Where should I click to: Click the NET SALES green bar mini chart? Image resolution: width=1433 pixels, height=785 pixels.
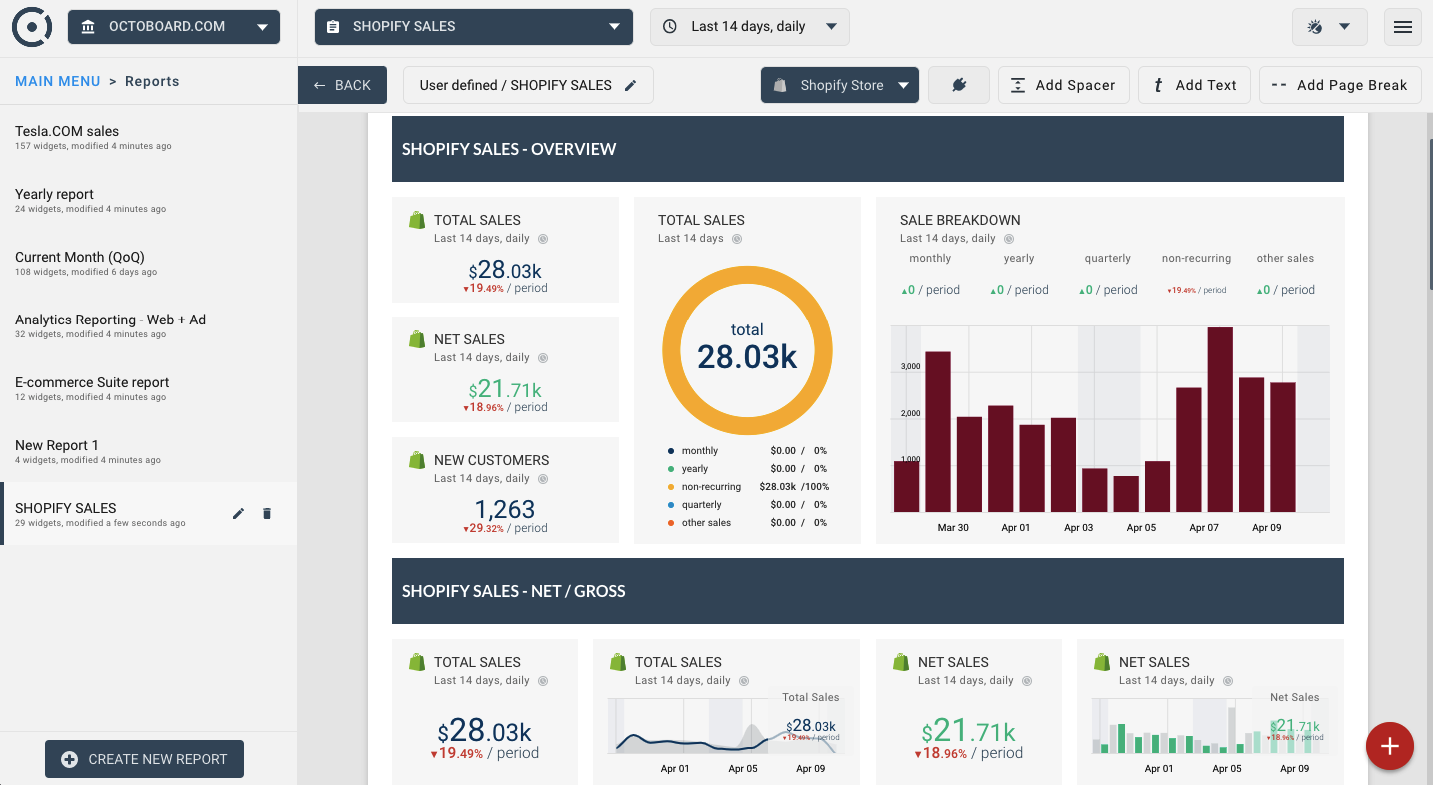[1210, 726]
